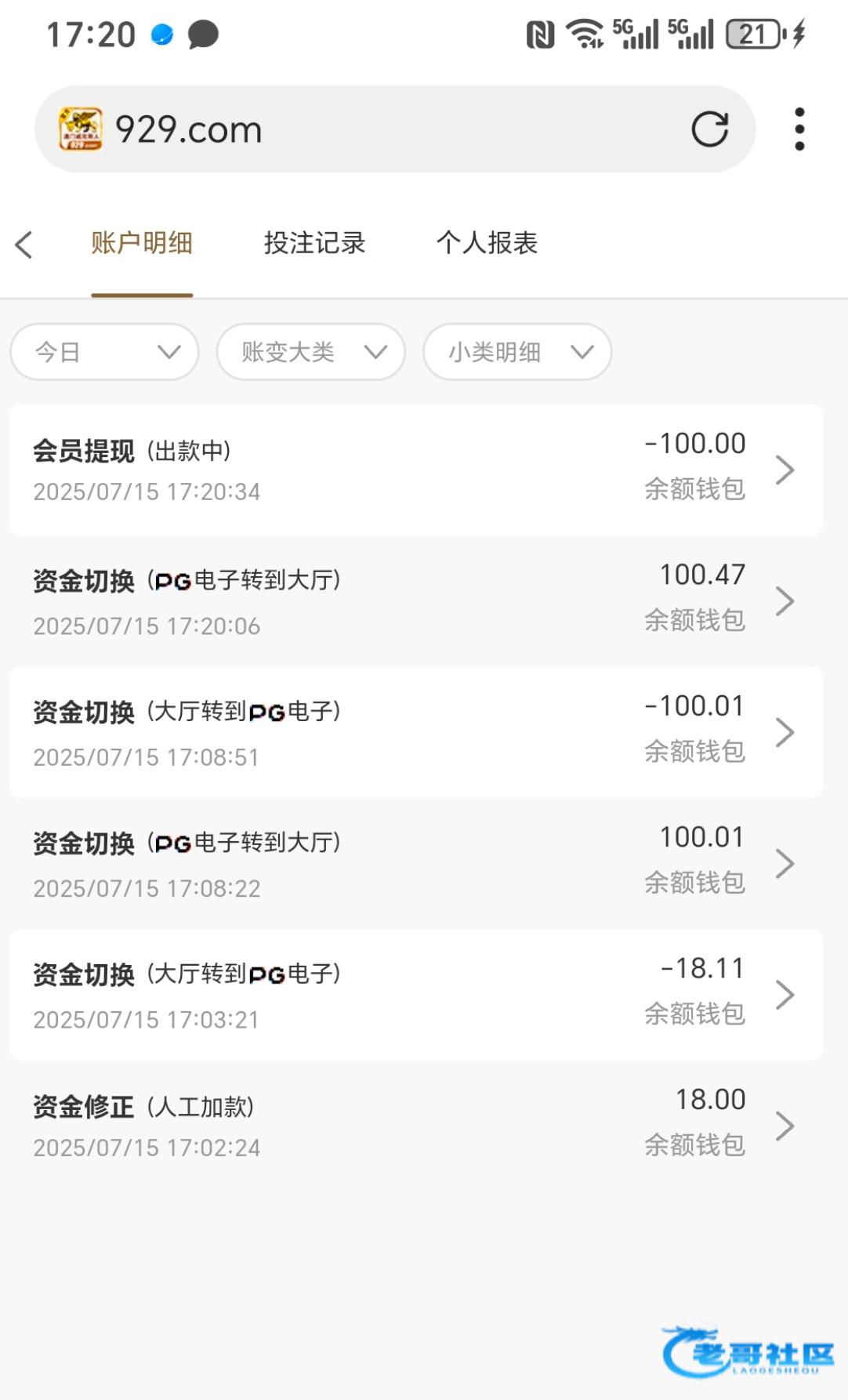Open the 今日 date filter dropdown

(104, 352)
